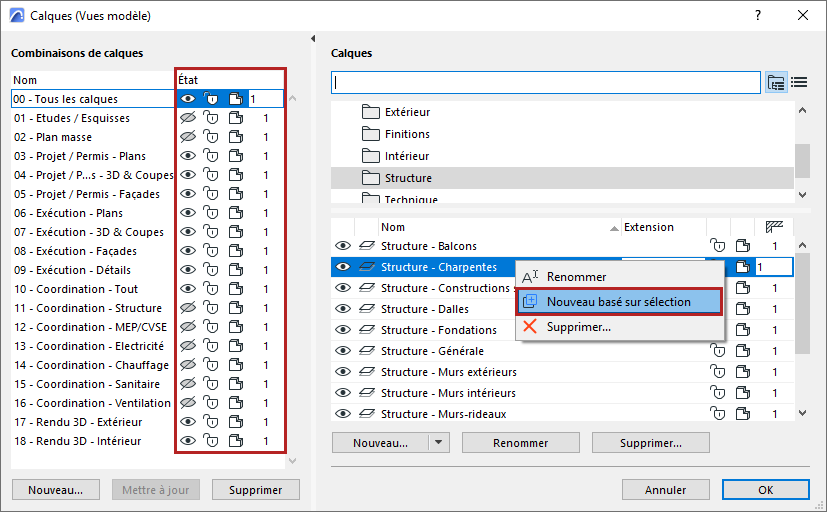Click solid-model icon of 09 - Exécution - Détails
The height and width of the screenshot is (512, 827).
pyautogui.click(x=235, y=270)
